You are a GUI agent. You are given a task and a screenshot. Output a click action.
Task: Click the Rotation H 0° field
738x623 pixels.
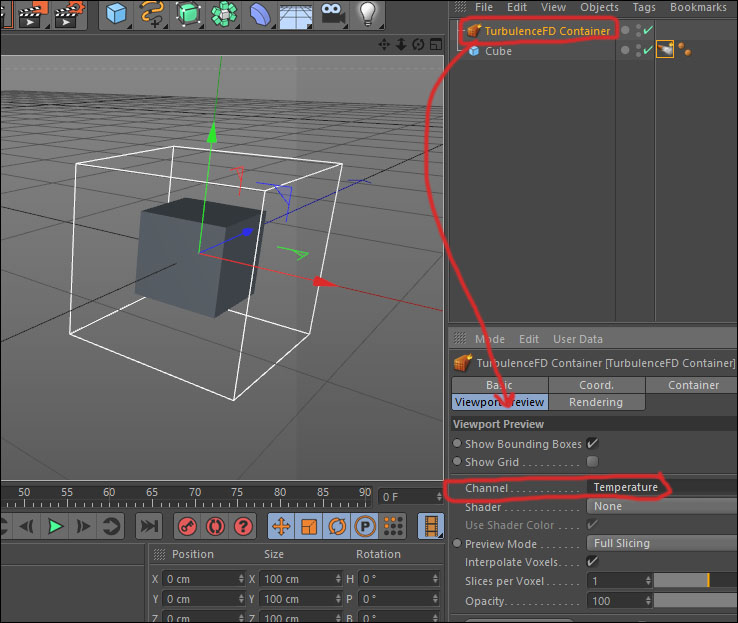[x=399, y=579]
